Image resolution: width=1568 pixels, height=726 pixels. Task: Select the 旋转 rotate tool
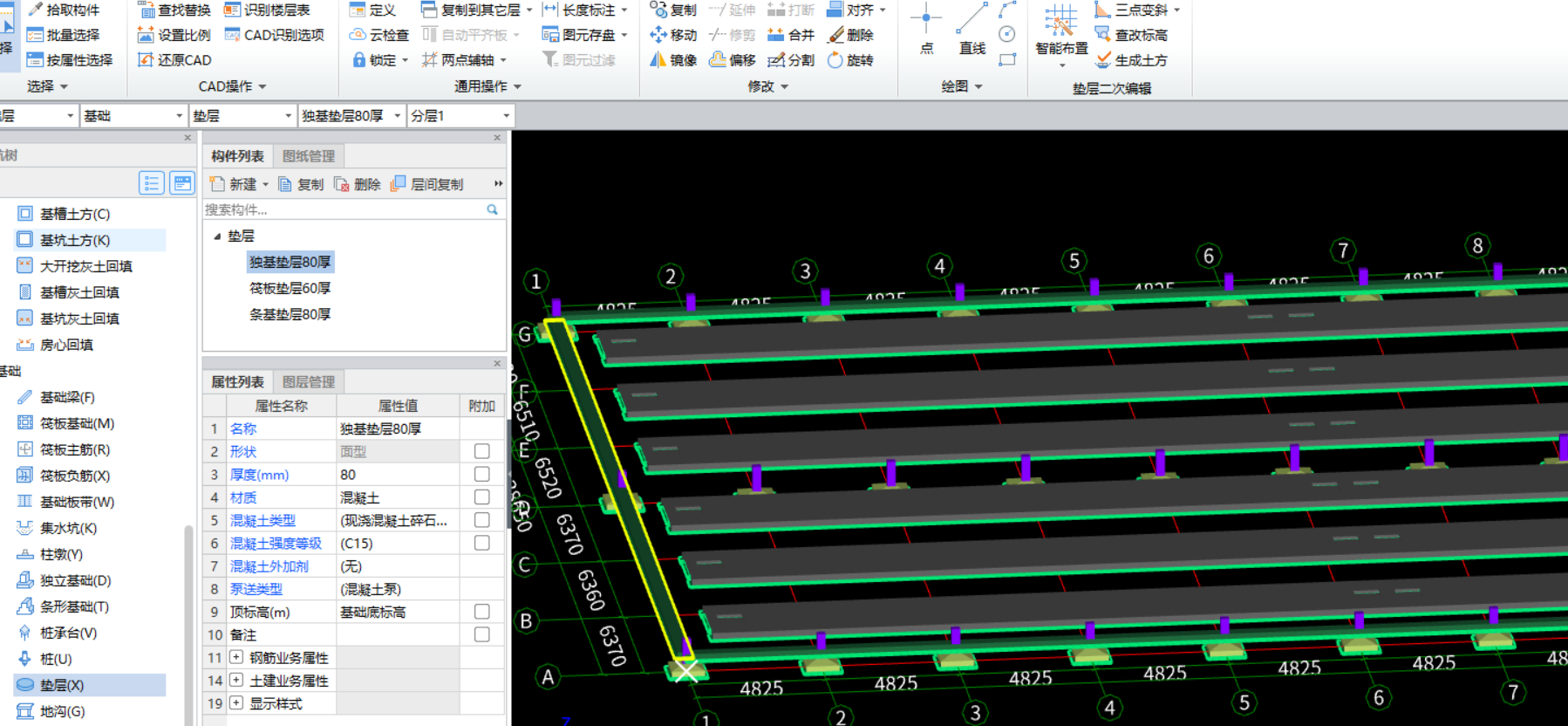point(850,60)
